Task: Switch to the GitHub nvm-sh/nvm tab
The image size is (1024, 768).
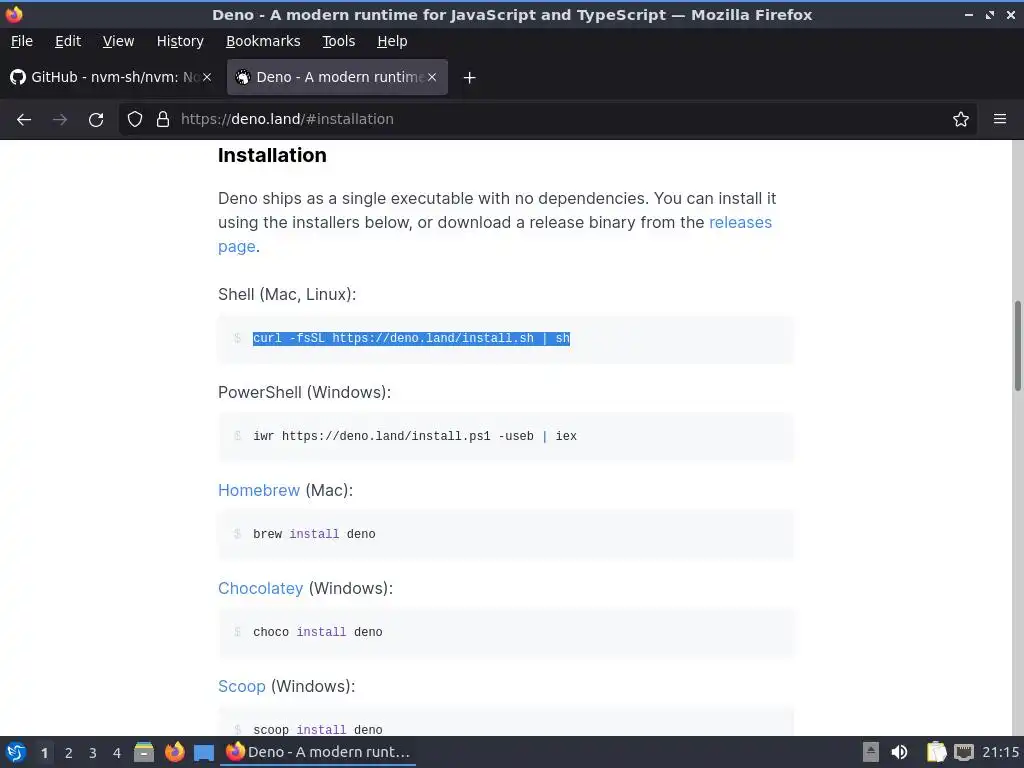Action: click(112, 77)
